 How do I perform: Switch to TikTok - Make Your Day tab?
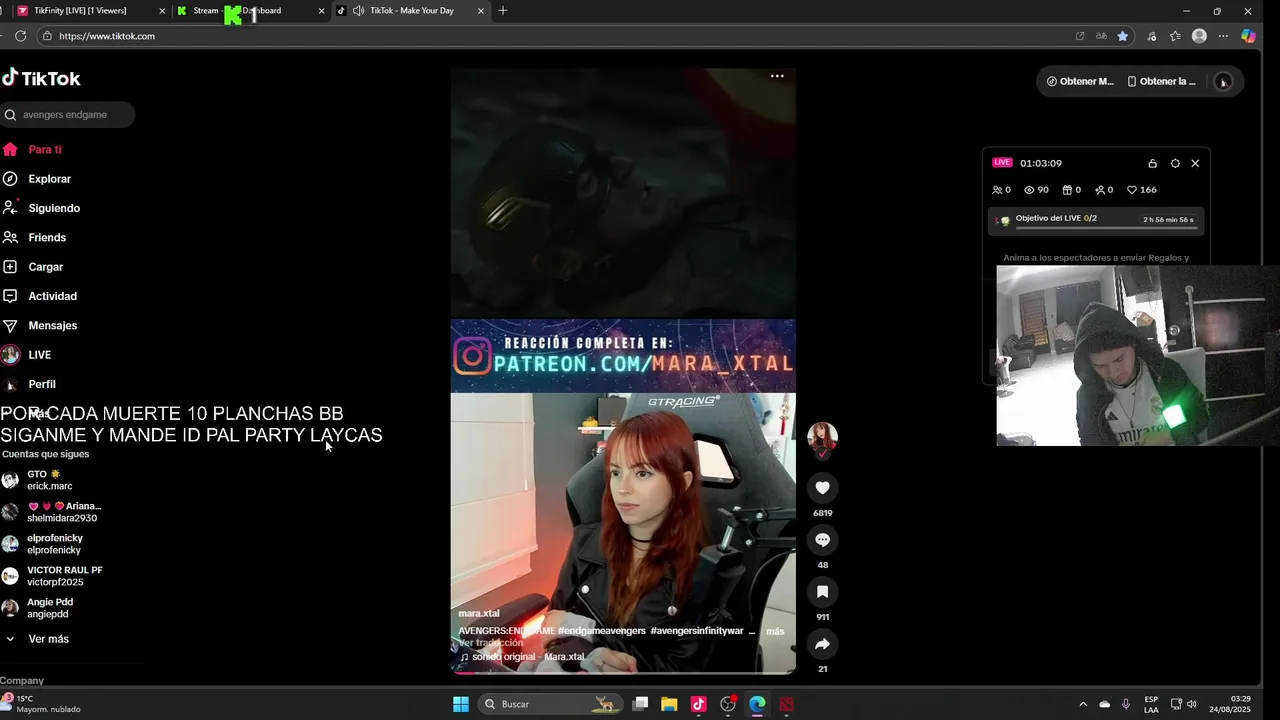click(x=412, y=11)
